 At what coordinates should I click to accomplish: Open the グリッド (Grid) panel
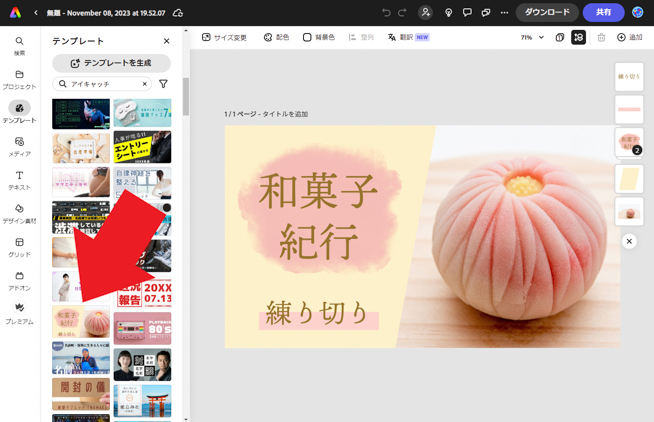click(19, 247)
